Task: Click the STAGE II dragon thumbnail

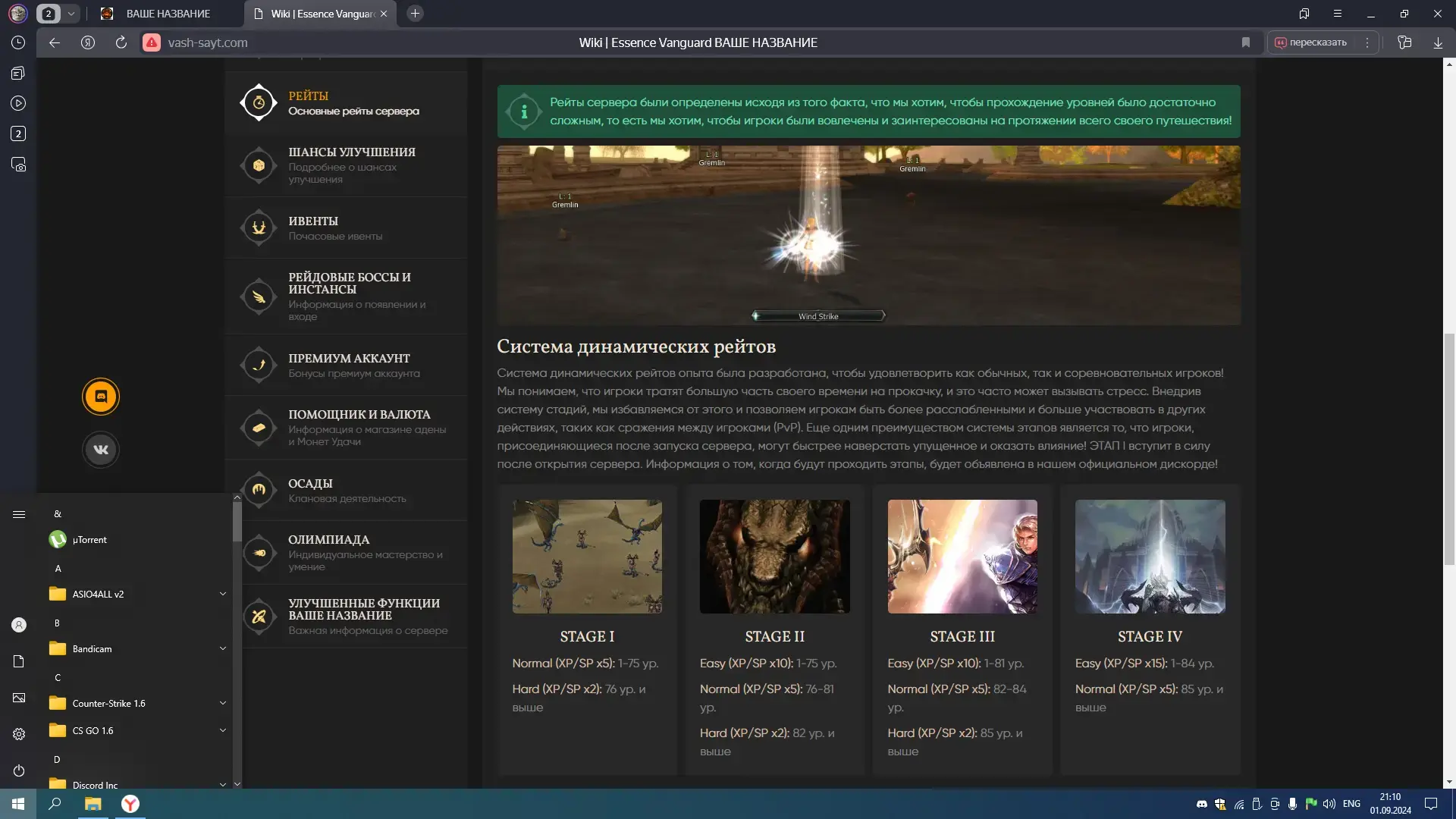Action: 774,557
